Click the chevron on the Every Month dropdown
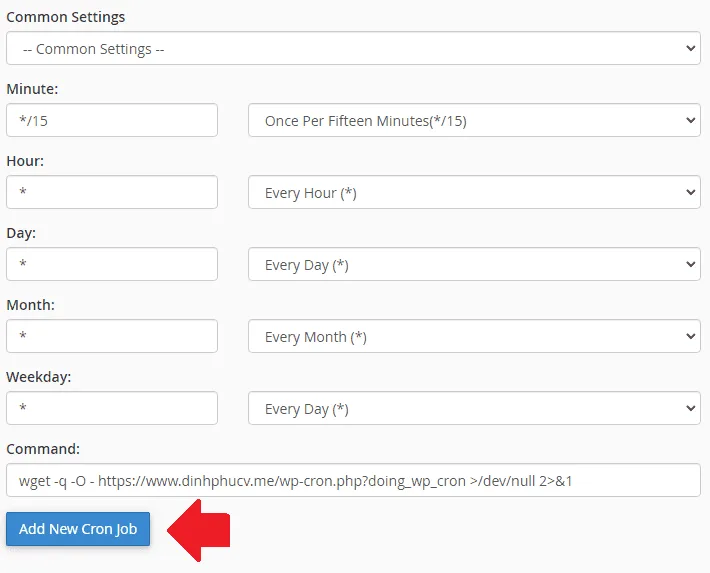This screenshot has width=710, height=573. click(x=690, y=337)
